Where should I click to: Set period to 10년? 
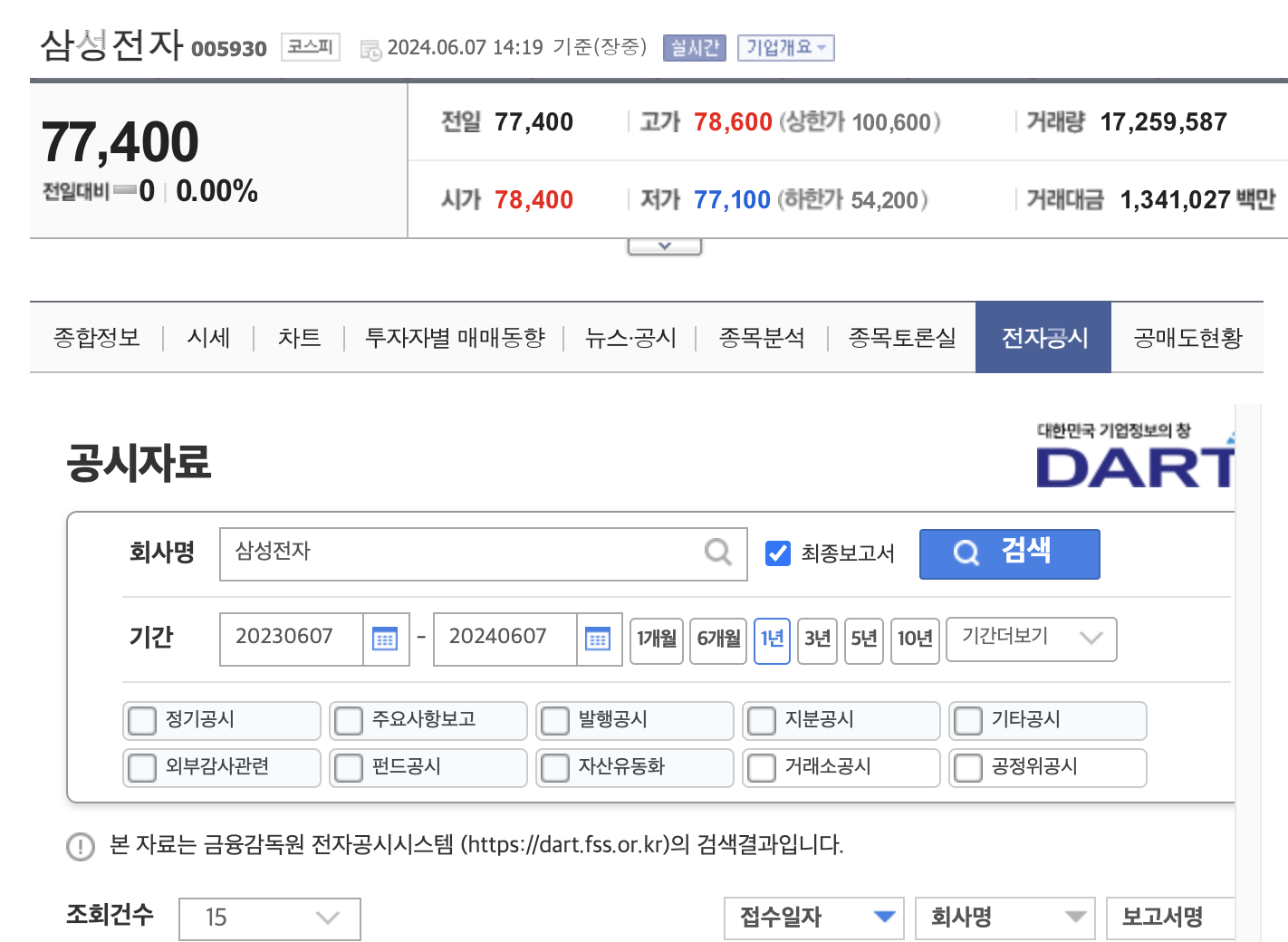(x=915, y=640)
